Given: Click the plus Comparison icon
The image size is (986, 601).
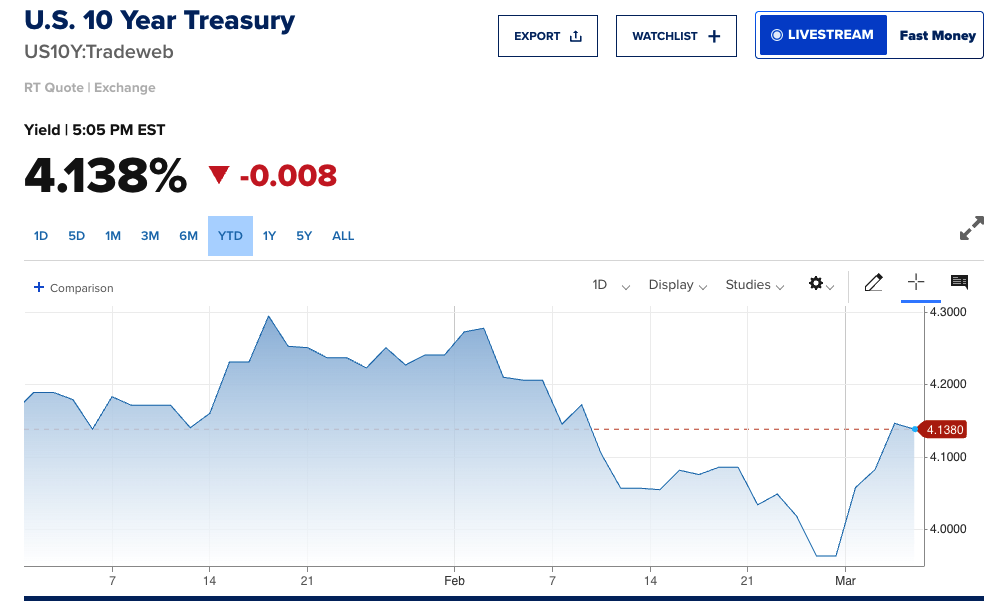Looking at the screenshot, I should pos(39,287).
